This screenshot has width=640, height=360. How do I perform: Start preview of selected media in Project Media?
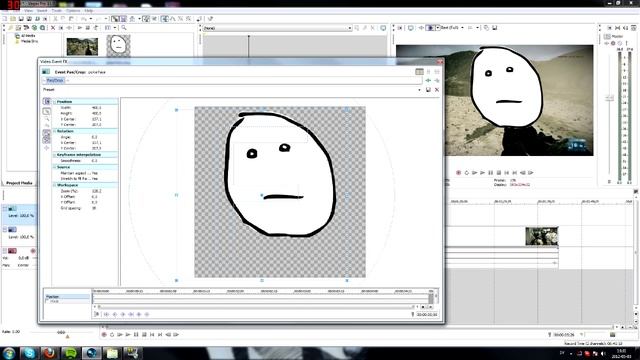(80, 28)
